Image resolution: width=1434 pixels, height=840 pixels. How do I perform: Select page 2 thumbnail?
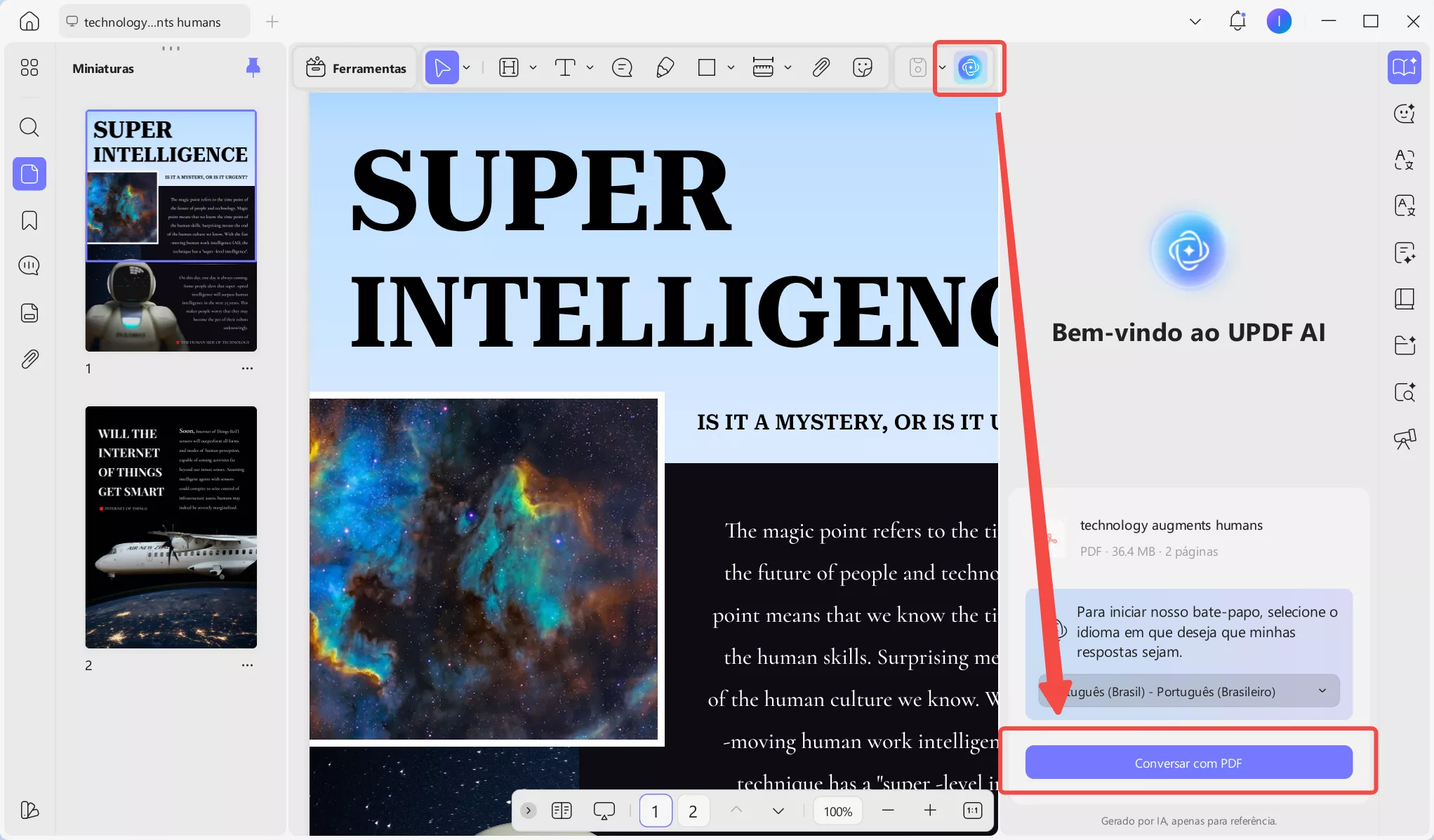(171, 527)
